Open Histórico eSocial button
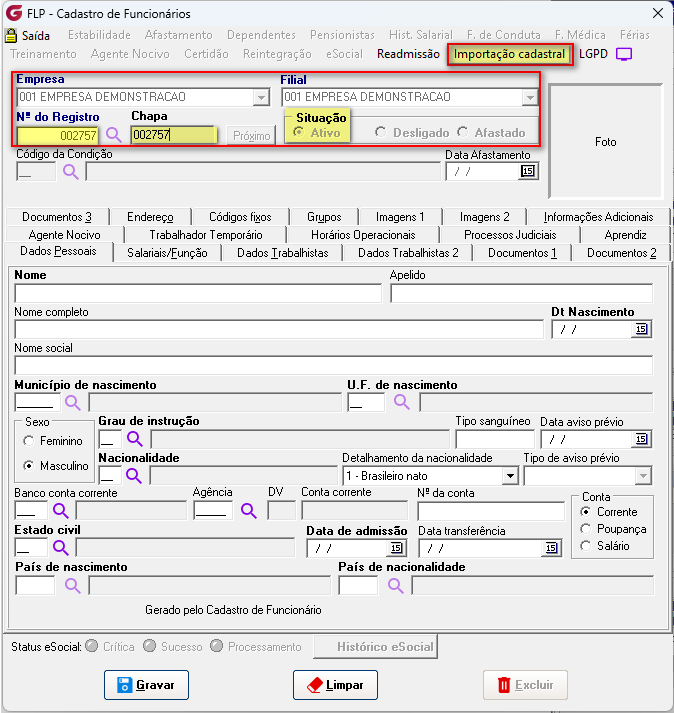 click(x=376, y=647)
